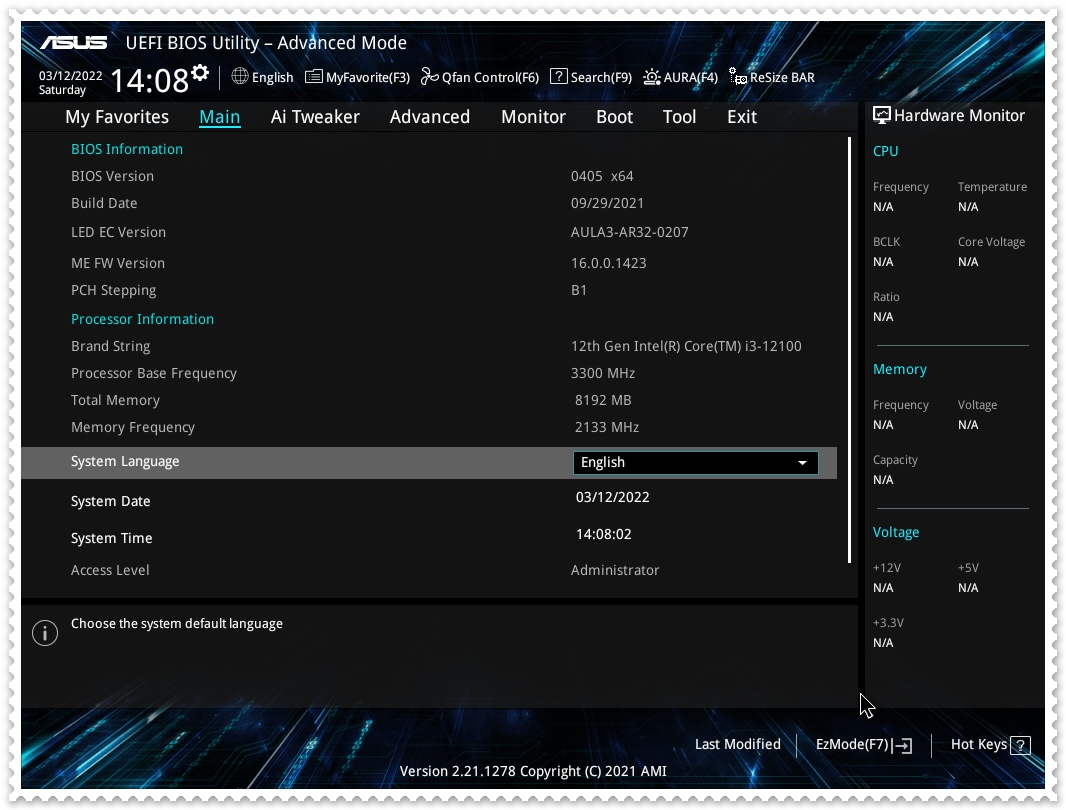Viewport: 1066px width, 810px height.
Task: Go to the Exit tab
Action: 742,117
